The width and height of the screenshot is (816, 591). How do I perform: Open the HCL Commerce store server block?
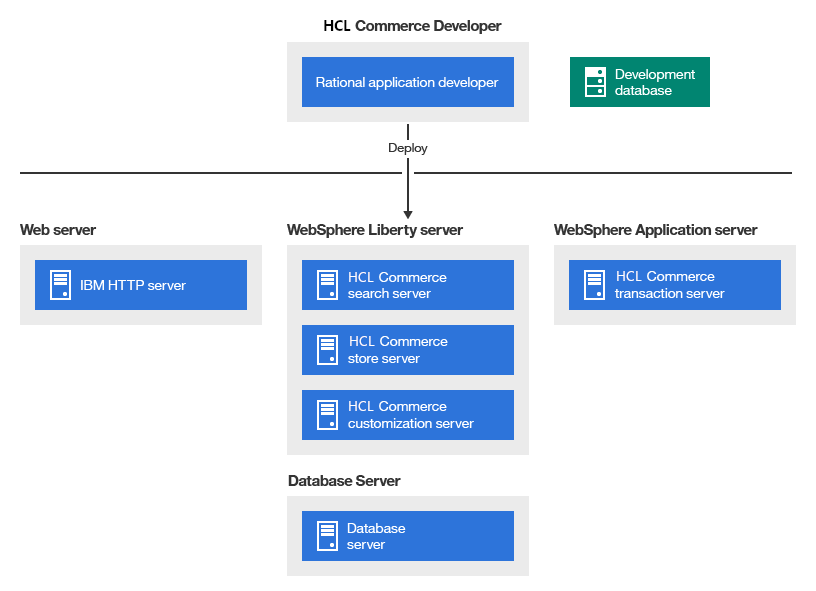point(407,349)
